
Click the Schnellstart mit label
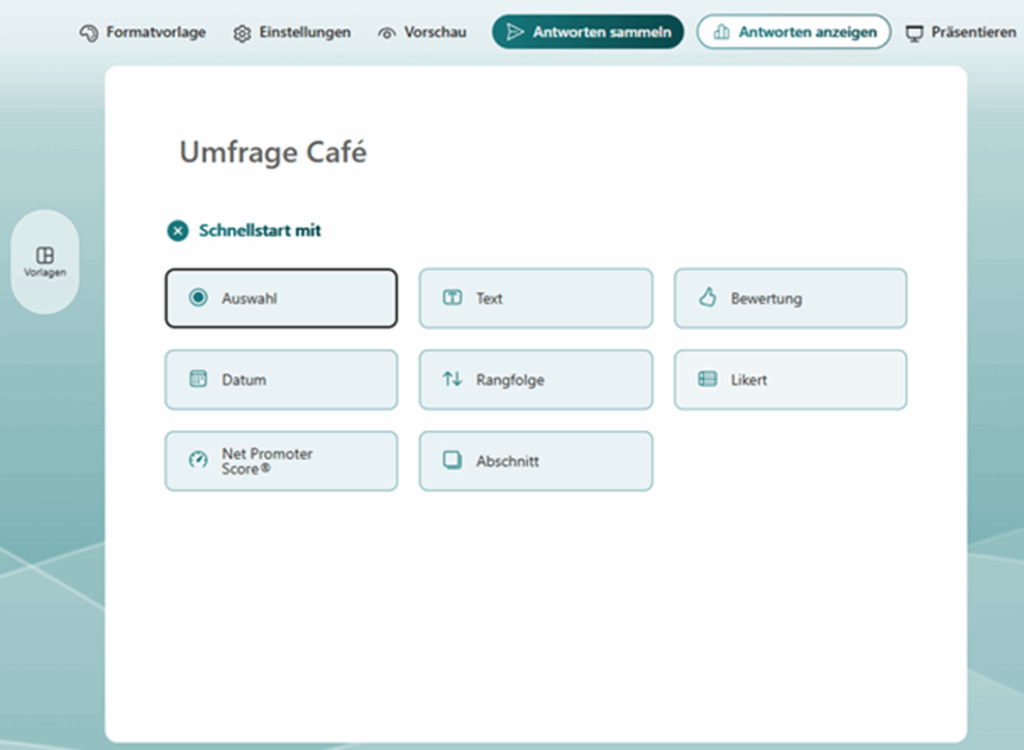(260, 231)
